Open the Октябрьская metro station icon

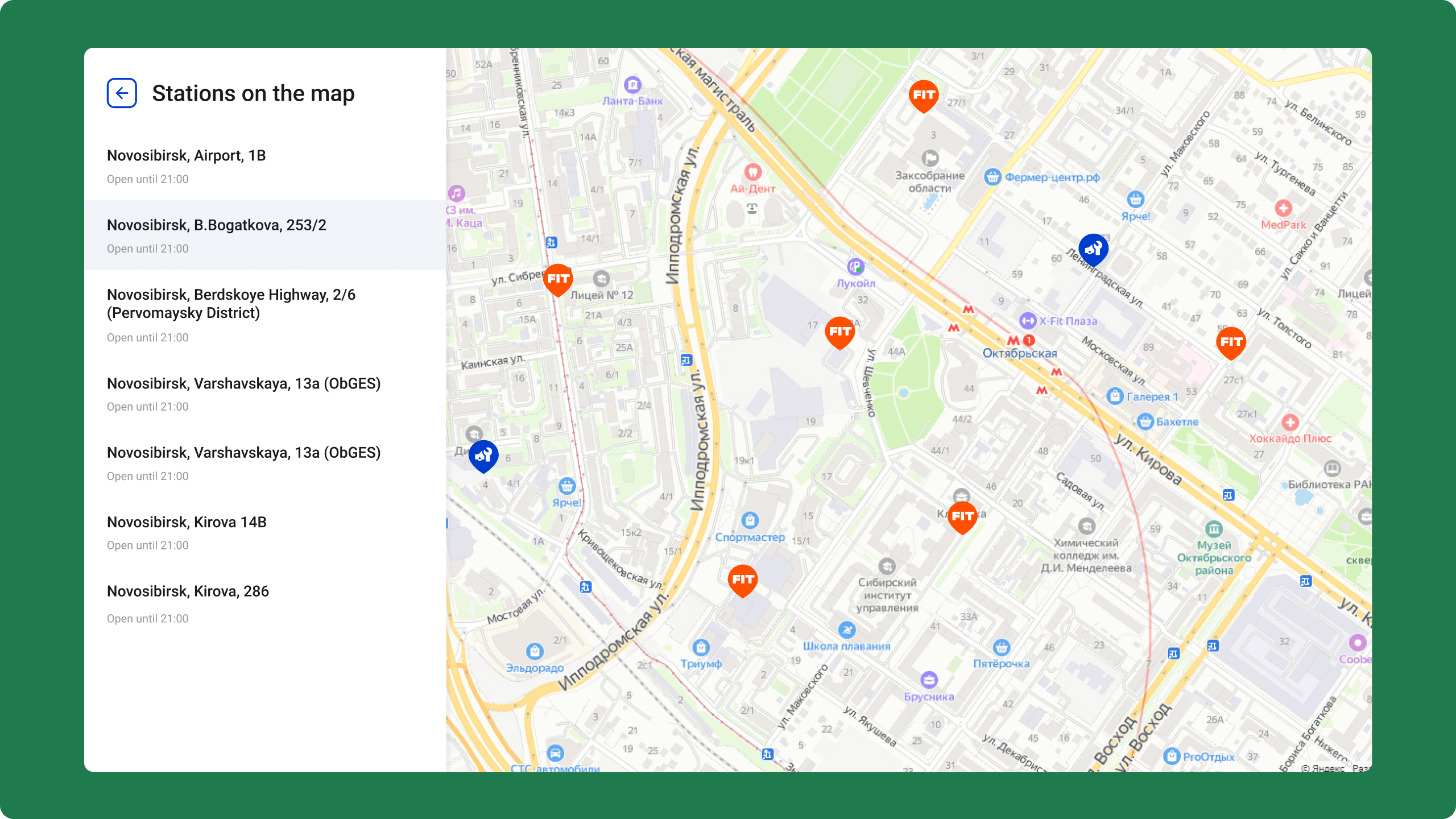(1014, 341)
